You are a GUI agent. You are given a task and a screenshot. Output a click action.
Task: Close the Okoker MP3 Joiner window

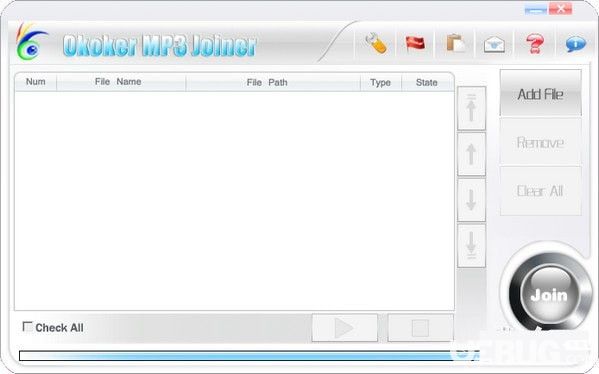click(x=560, y=9)
